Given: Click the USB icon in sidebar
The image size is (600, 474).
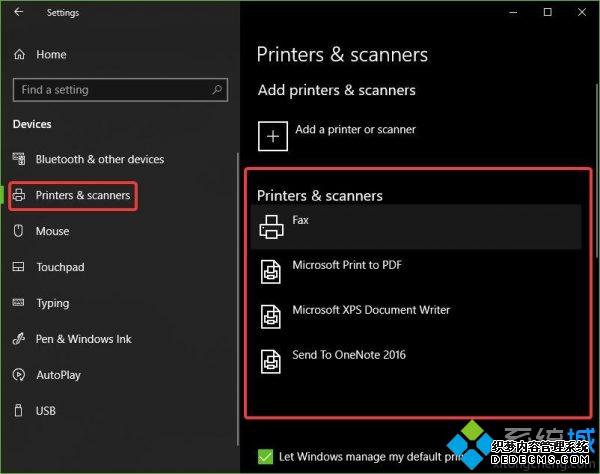Looking at the screenshot, I should [18, 410].
